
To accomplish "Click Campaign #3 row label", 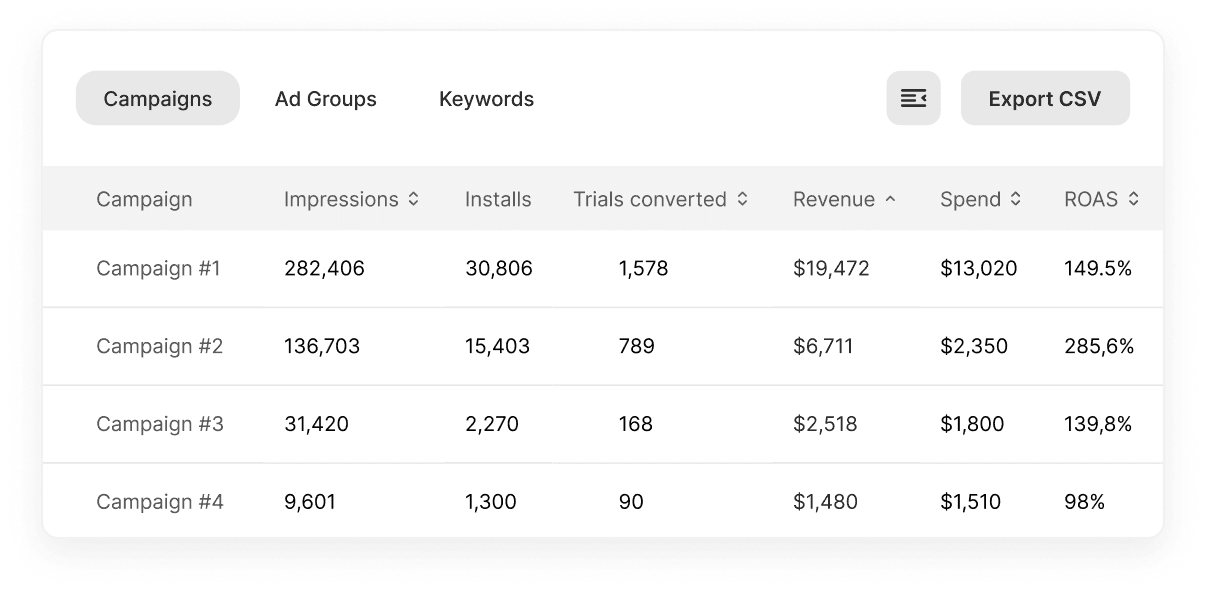I will click(x=158, y=424).
